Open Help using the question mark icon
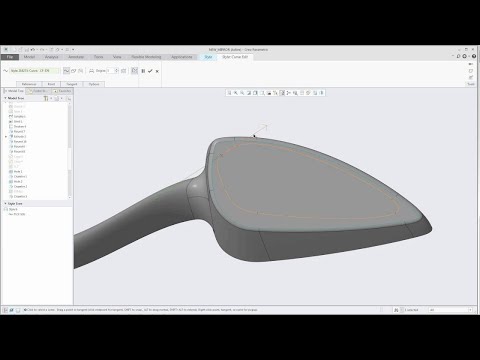This screenshot has height=360, width=480. click(x=474, y=56)
